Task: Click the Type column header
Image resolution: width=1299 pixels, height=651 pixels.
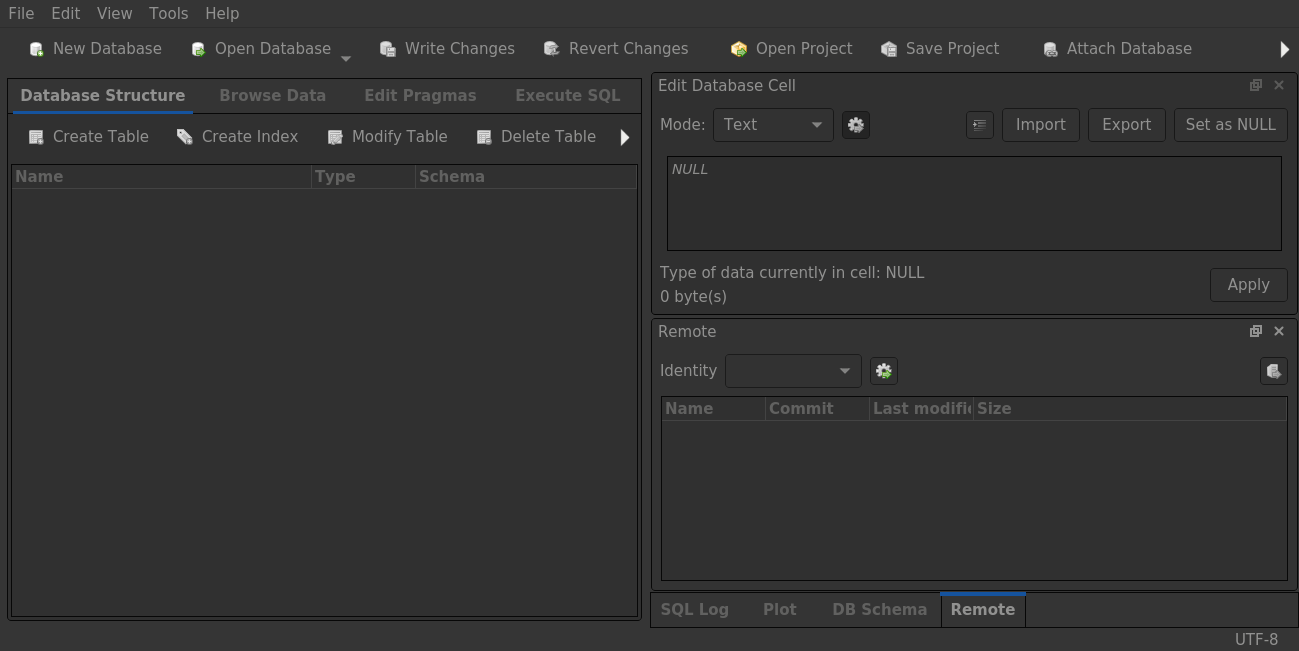Action: pyautogui.click(x=364, y=177)
